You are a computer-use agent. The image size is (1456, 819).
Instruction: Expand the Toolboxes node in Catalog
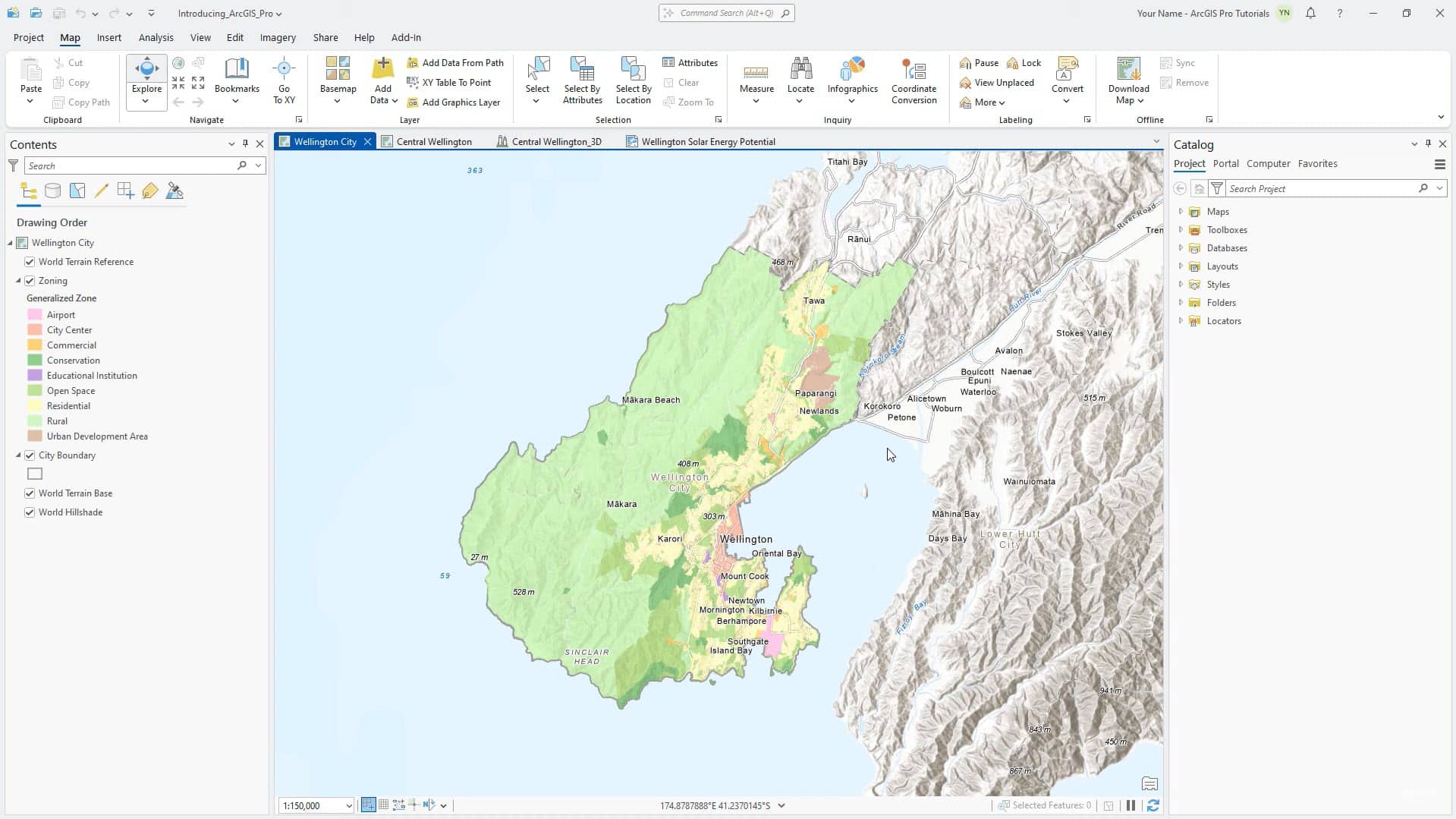[1181, 230]
